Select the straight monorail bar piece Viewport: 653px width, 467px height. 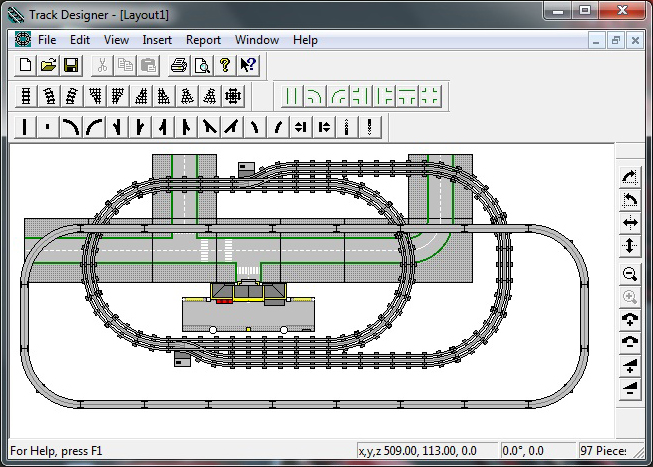click(x=25, y=127)
